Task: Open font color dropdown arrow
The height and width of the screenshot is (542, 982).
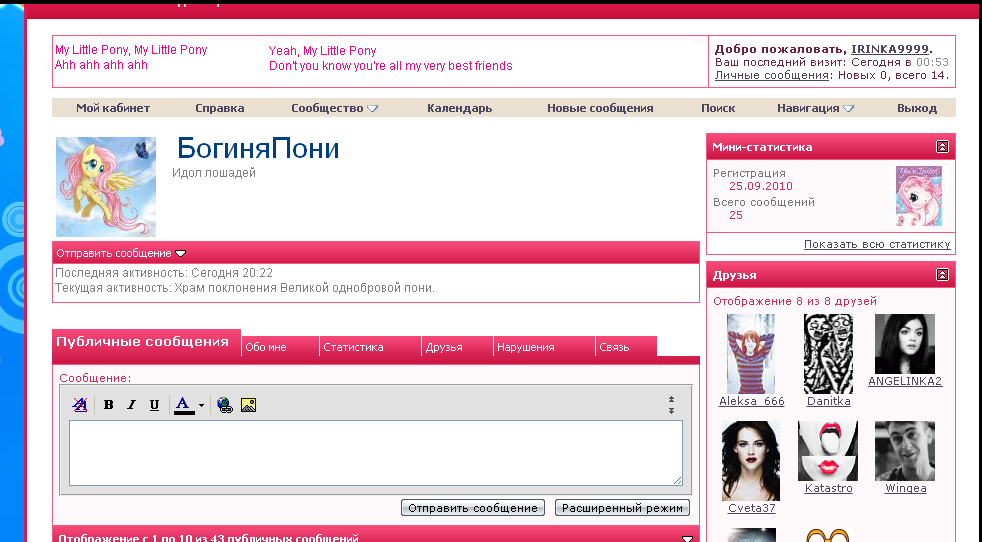Action: 201,405
